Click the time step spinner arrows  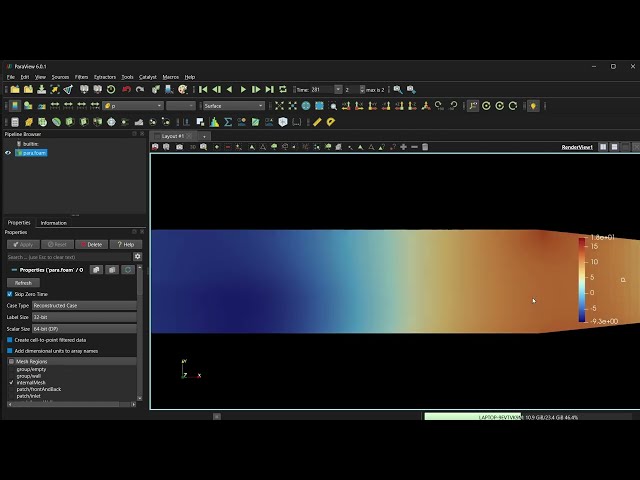click(362, 89)
